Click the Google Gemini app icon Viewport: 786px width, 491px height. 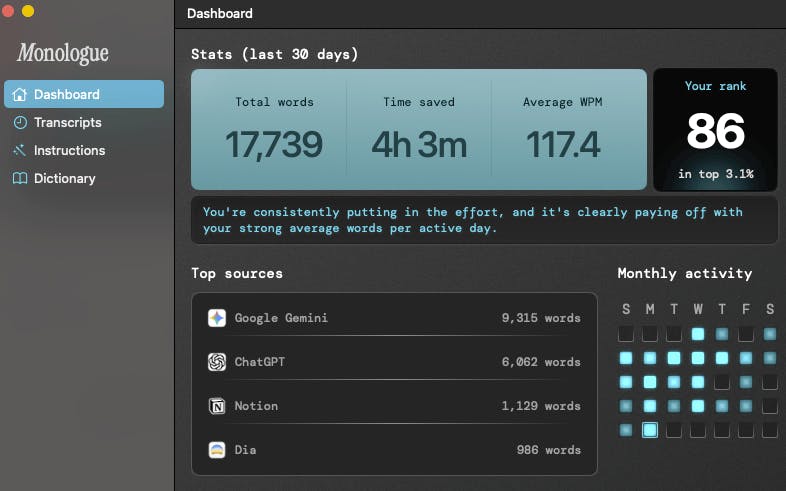(217, 318)
